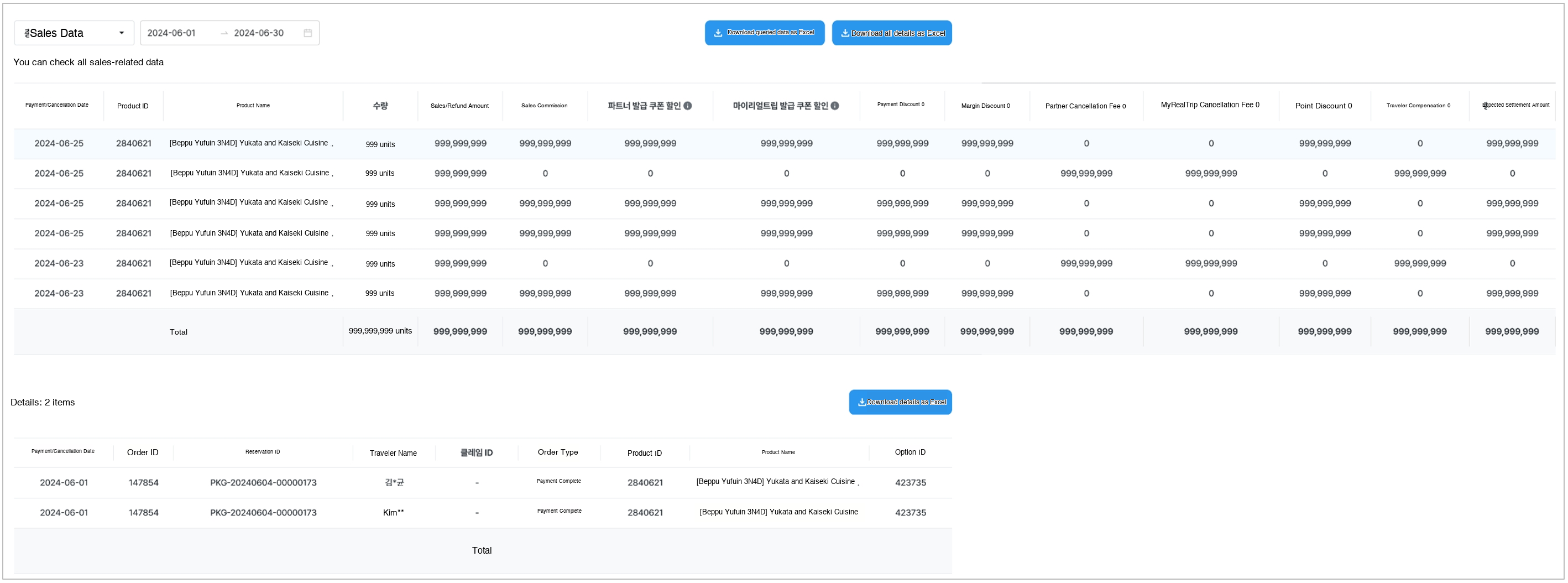Click the start date 2024-06-01 field
This screenshot has height=583, width=1568.
171,33
